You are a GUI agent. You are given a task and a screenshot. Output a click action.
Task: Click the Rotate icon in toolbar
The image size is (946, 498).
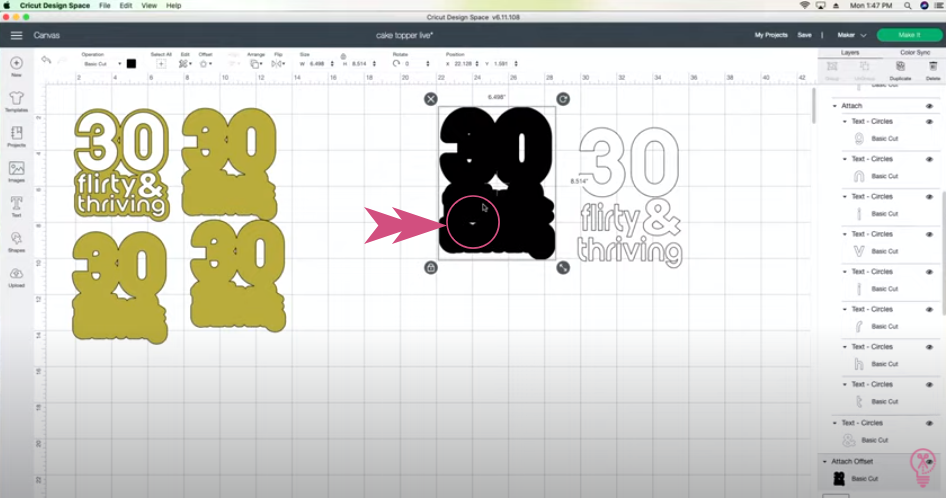coord(396,63)
